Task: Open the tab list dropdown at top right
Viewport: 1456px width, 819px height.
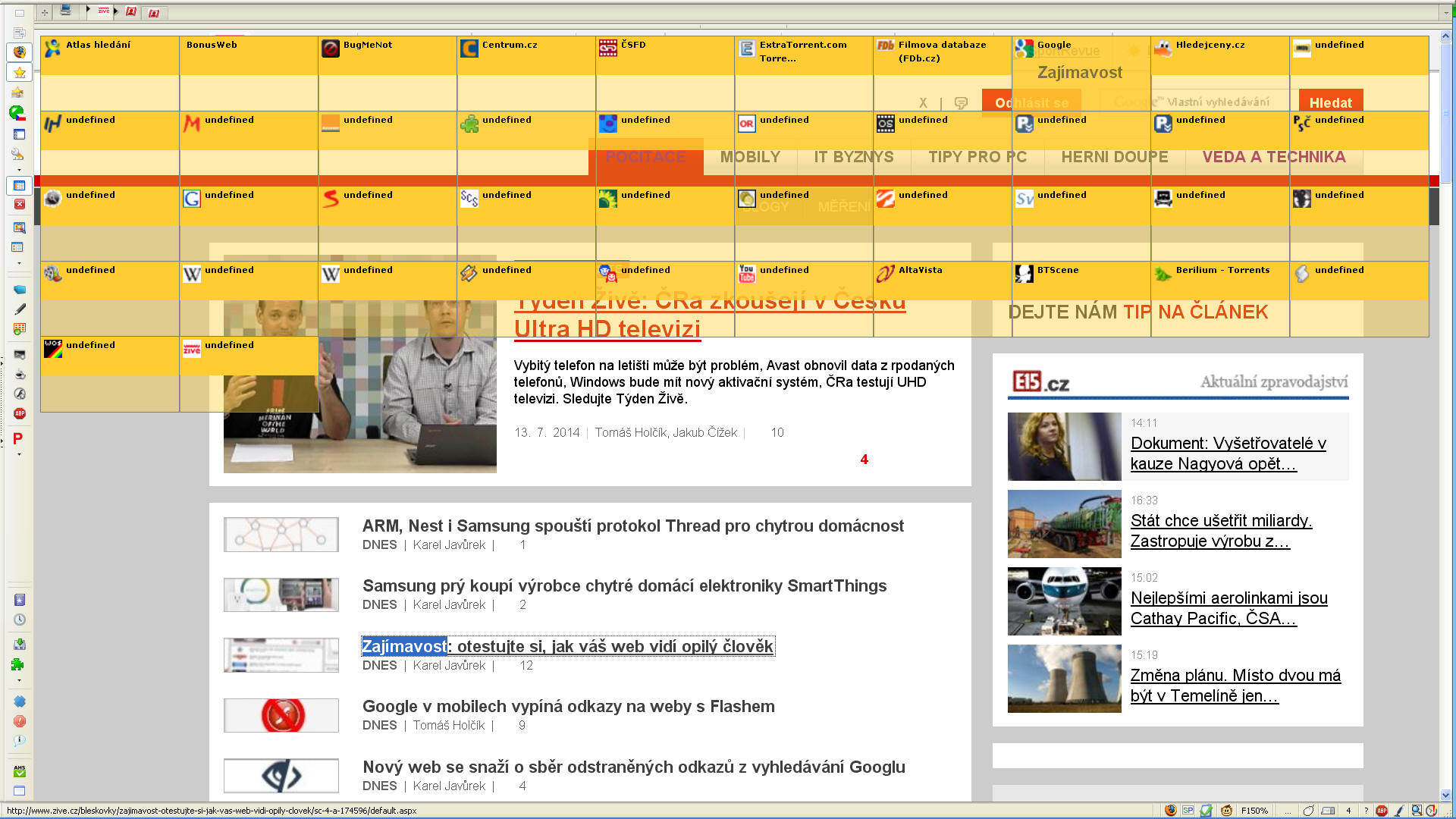Action: (x=1446, y=12)
